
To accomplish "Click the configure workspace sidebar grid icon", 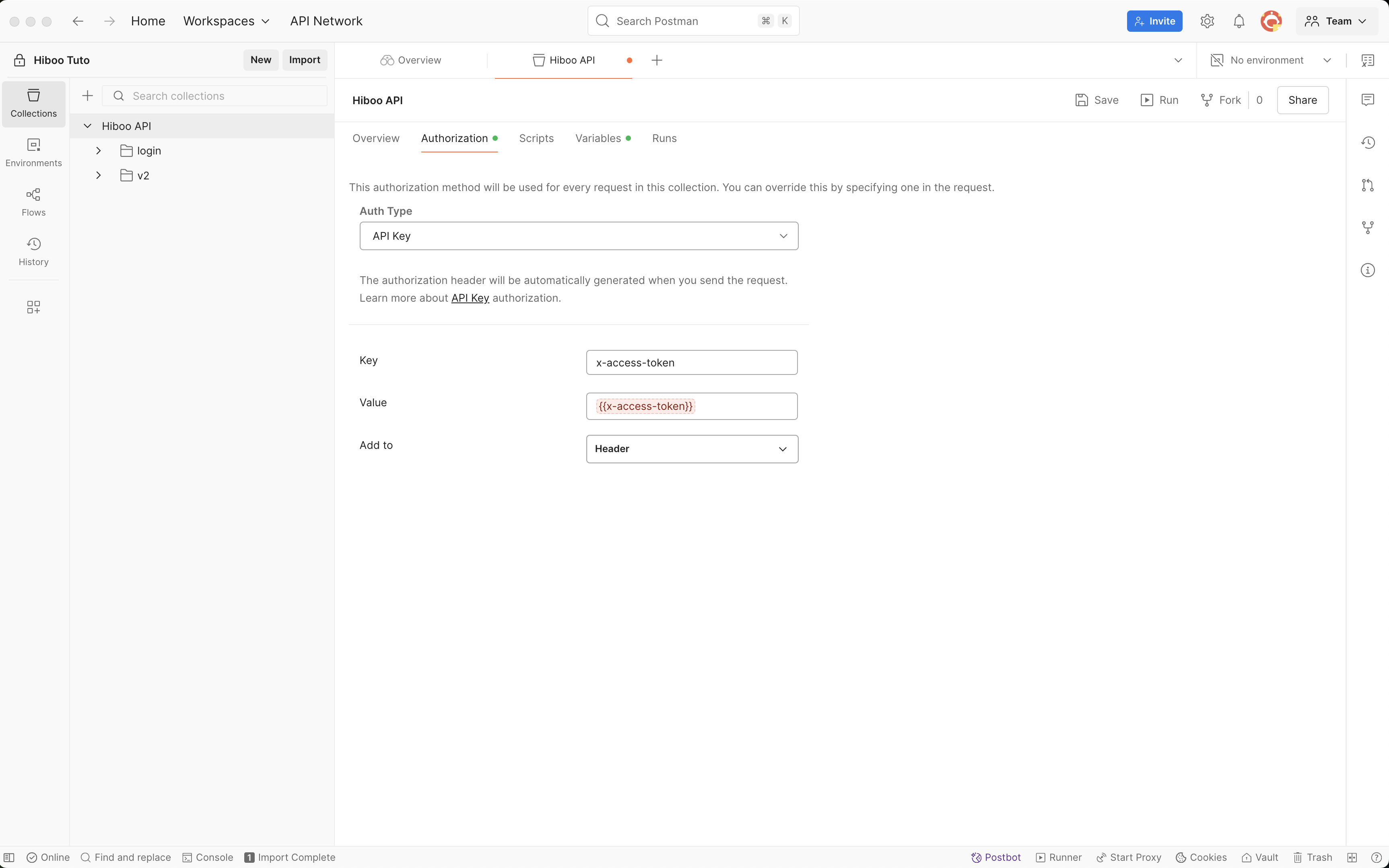I will (x=33, y=307).
